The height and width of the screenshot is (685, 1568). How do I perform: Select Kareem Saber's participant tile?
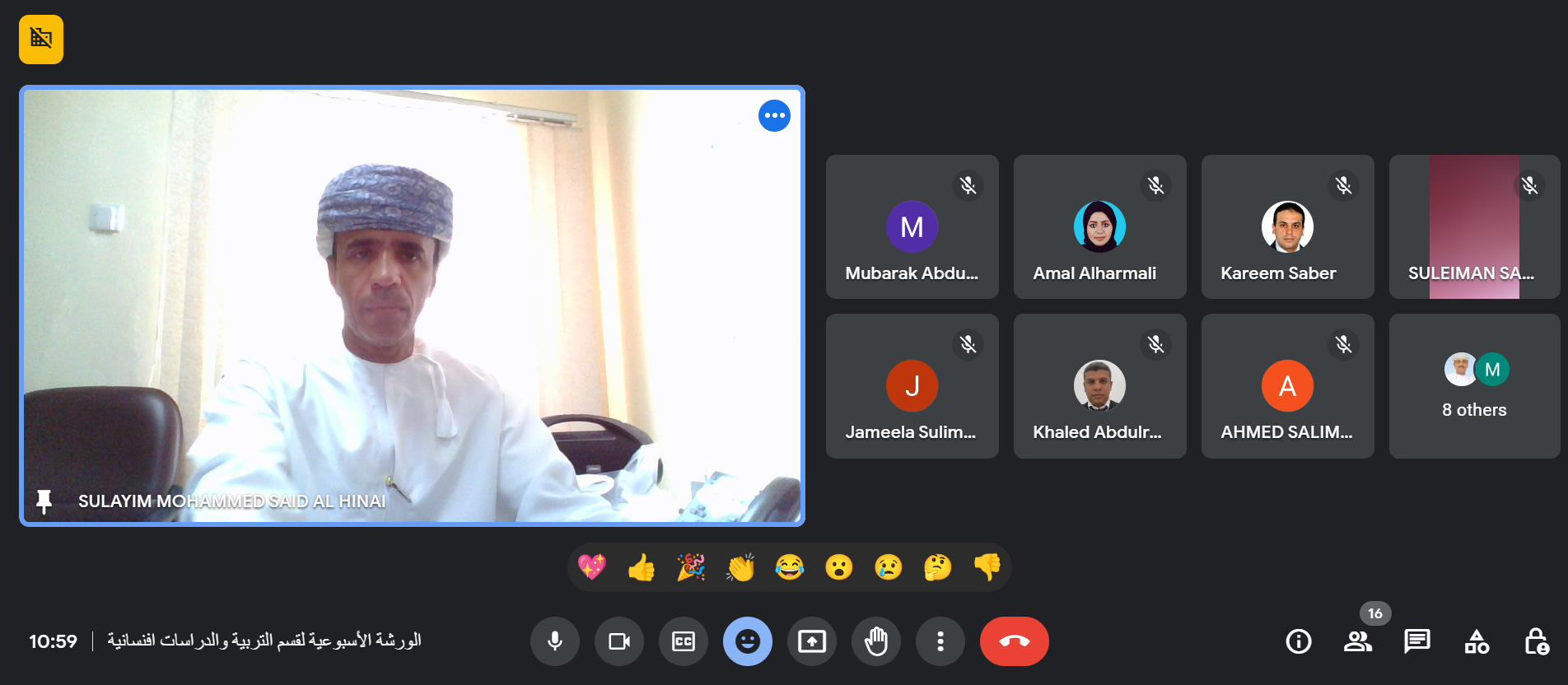(1287, 227)
